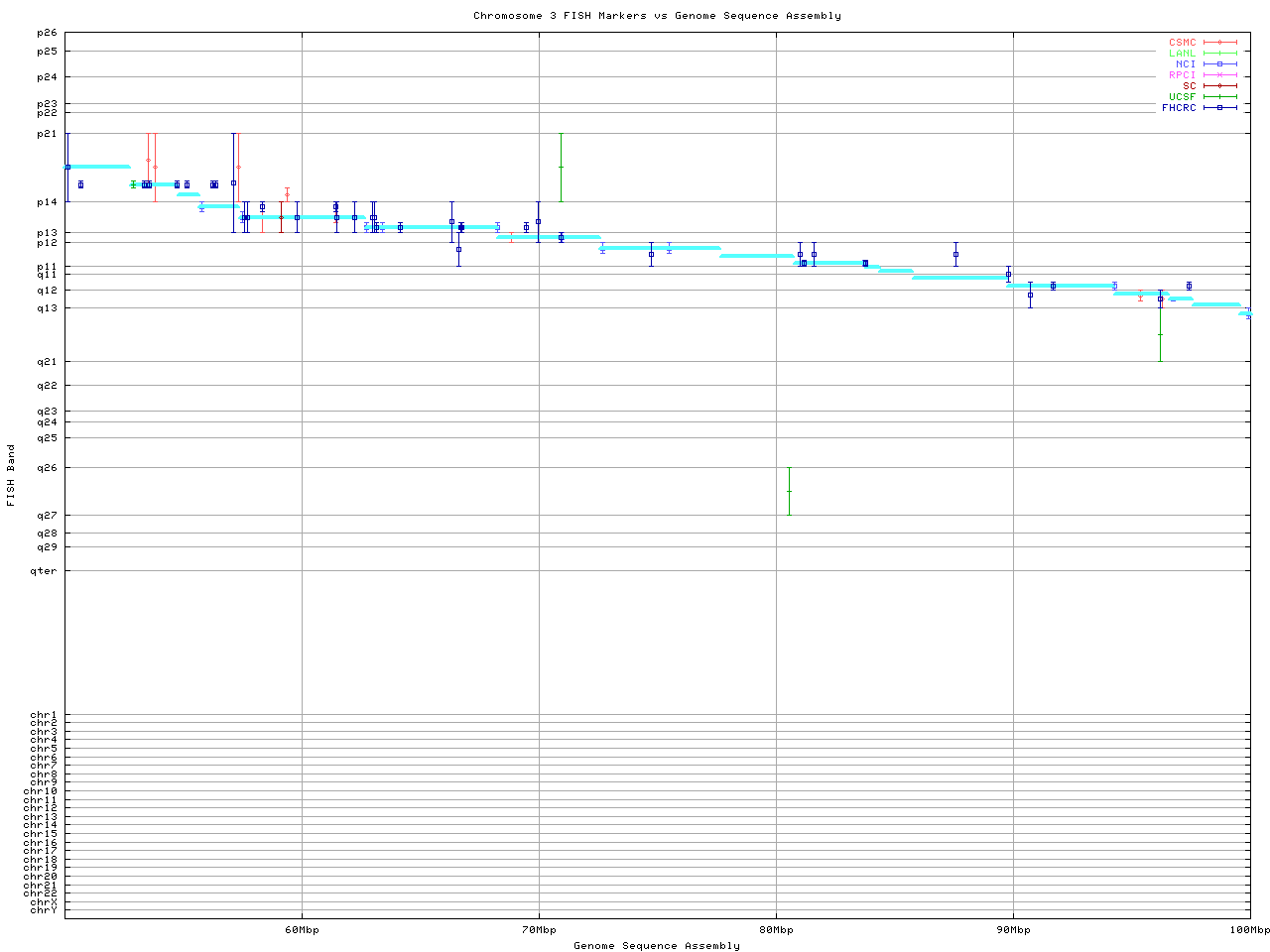Screen dimensions: 1270x952
Task: Click the p24 band label
Action: 48,77
